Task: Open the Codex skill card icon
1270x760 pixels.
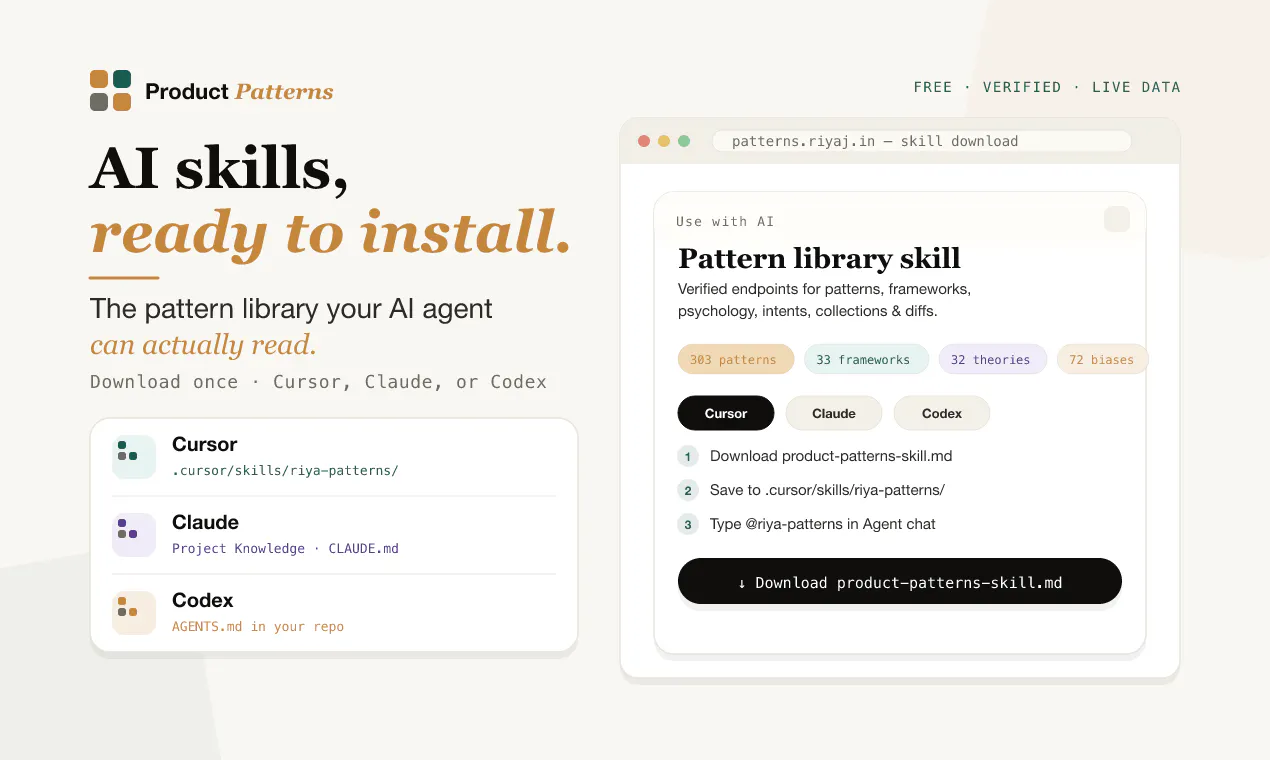Action: pos(134,612)
